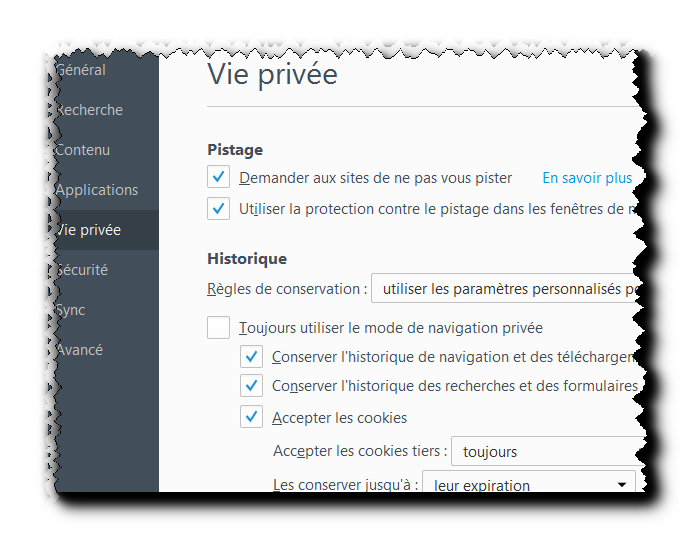Viewport: 699px width, 543px height.
Task: Uncheck 'Conserver l'historique de navigation et des téléchargements'
Action: pos(252,357)
